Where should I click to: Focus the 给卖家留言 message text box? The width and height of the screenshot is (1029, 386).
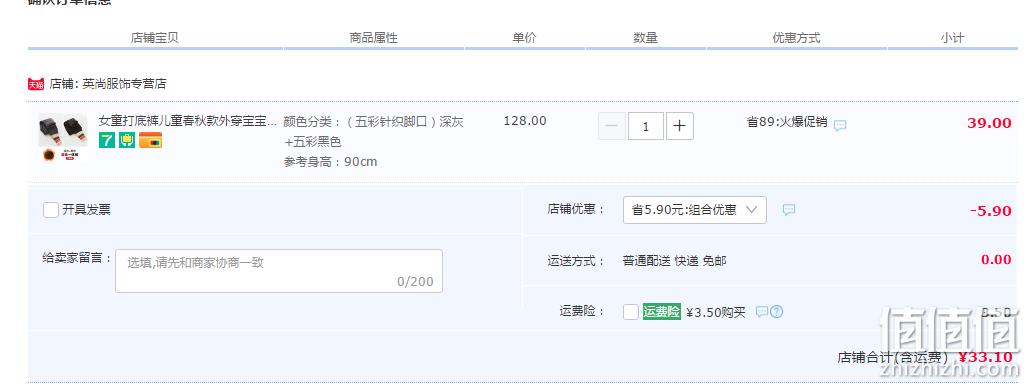coord(279,270)
